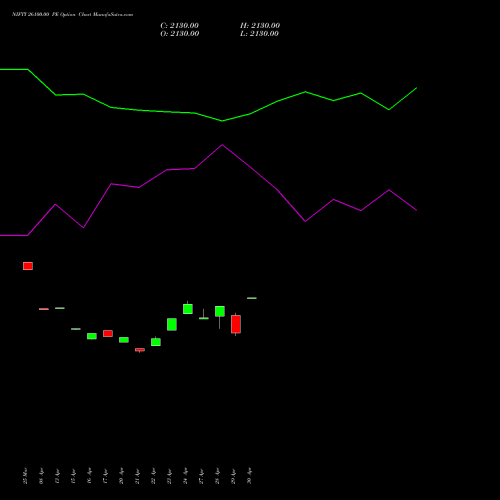Select the 17 Apr date label
Screen dimensions: 500x500
[105, 476]
